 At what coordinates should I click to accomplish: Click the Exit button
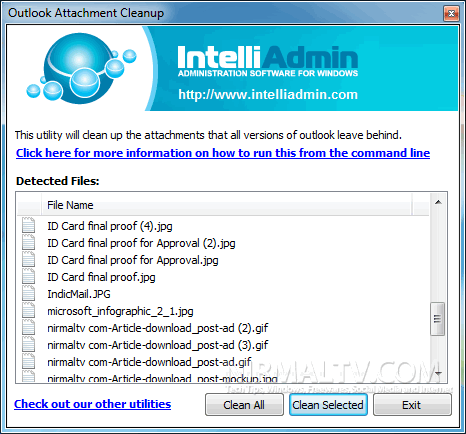(x=412, y=405)
